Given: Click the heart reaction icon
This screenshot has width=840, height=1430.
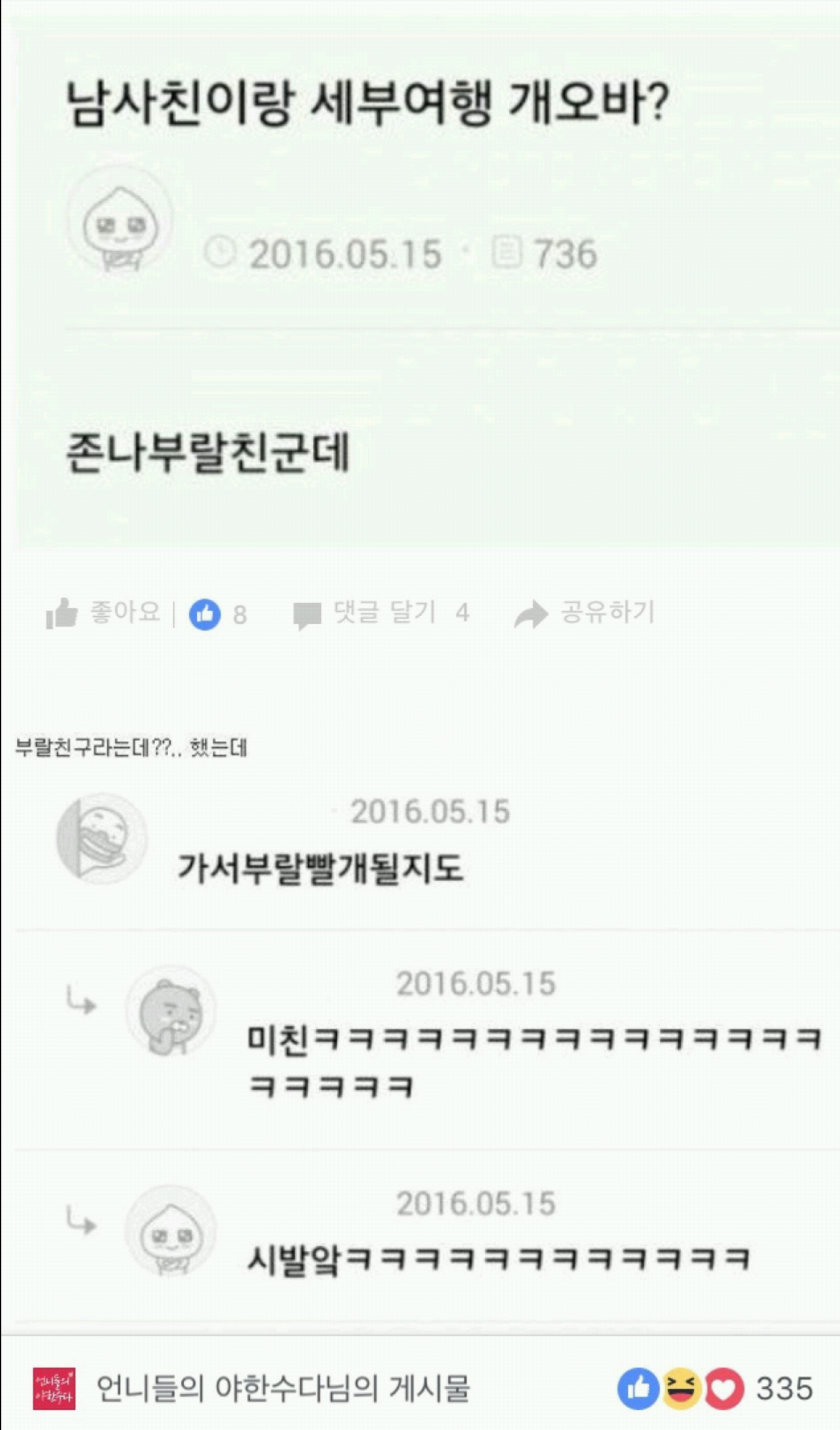Looking at the screenshot, I should (x=724, y=1389).
